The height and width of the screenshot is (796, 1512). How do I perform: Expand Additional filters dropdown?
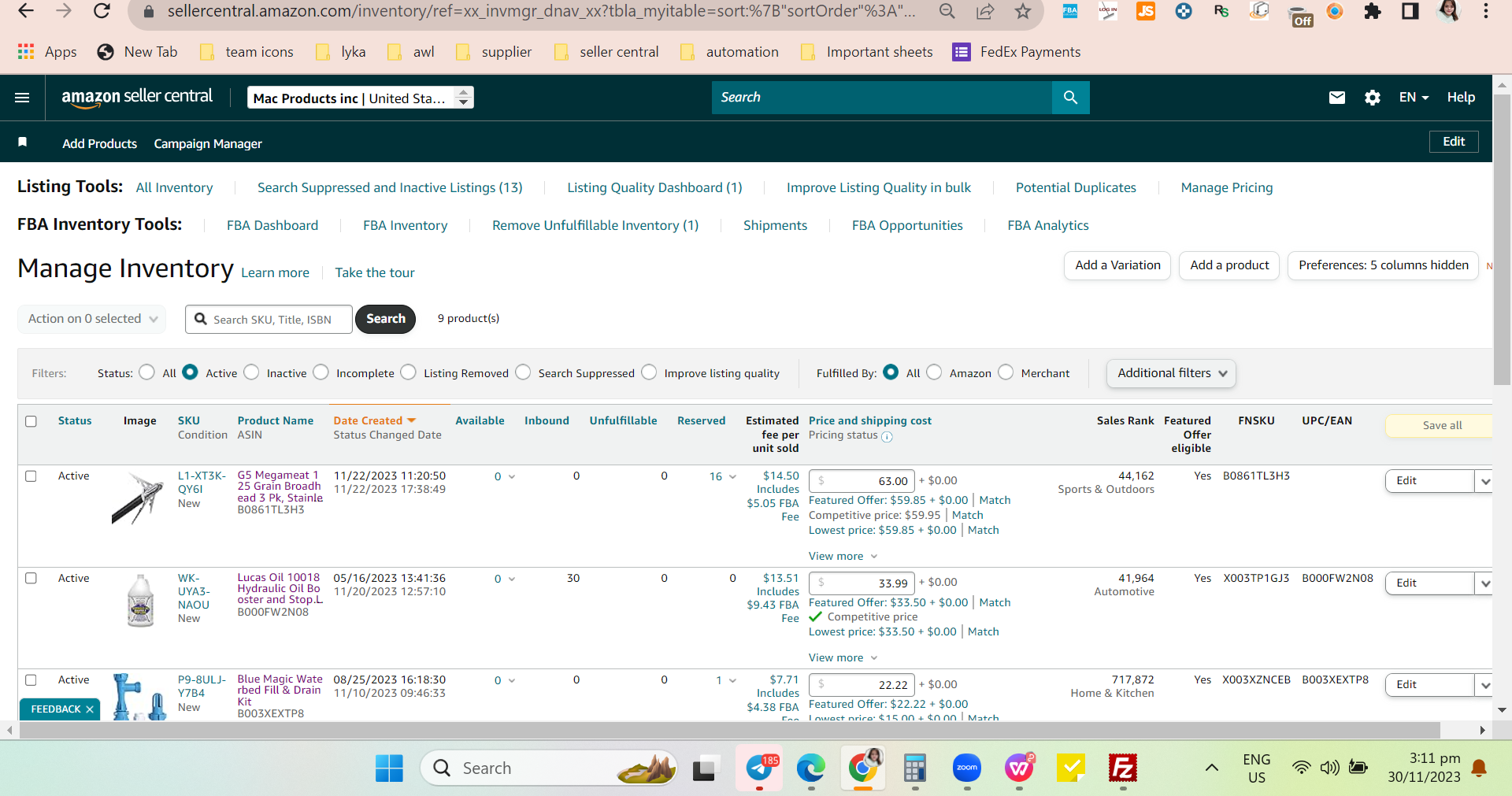pos(1171,373)
